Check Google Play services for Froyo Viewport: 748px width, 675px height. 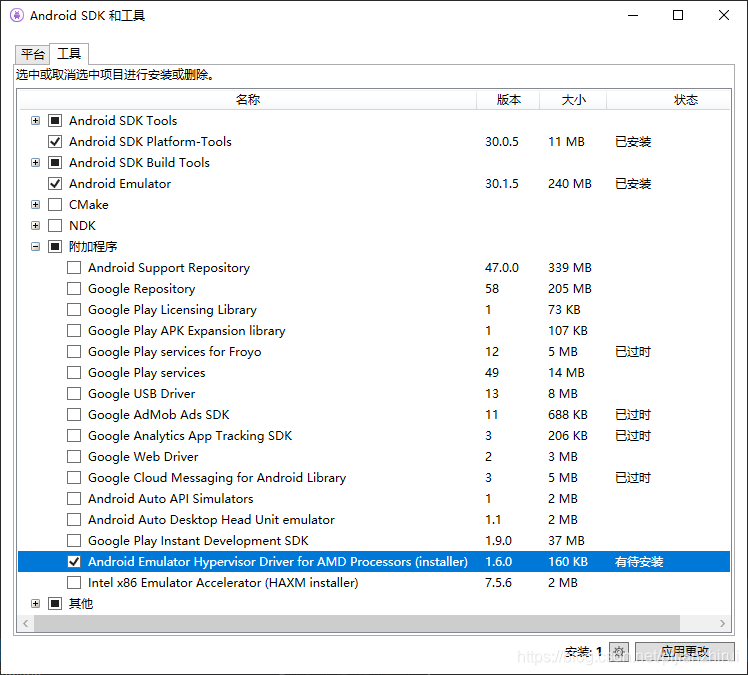tap(74, 352)
